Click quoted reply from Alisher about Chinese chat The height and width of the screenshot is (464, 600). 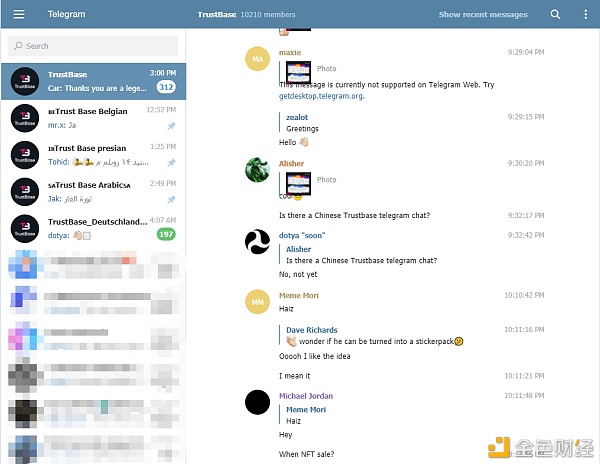358,255
